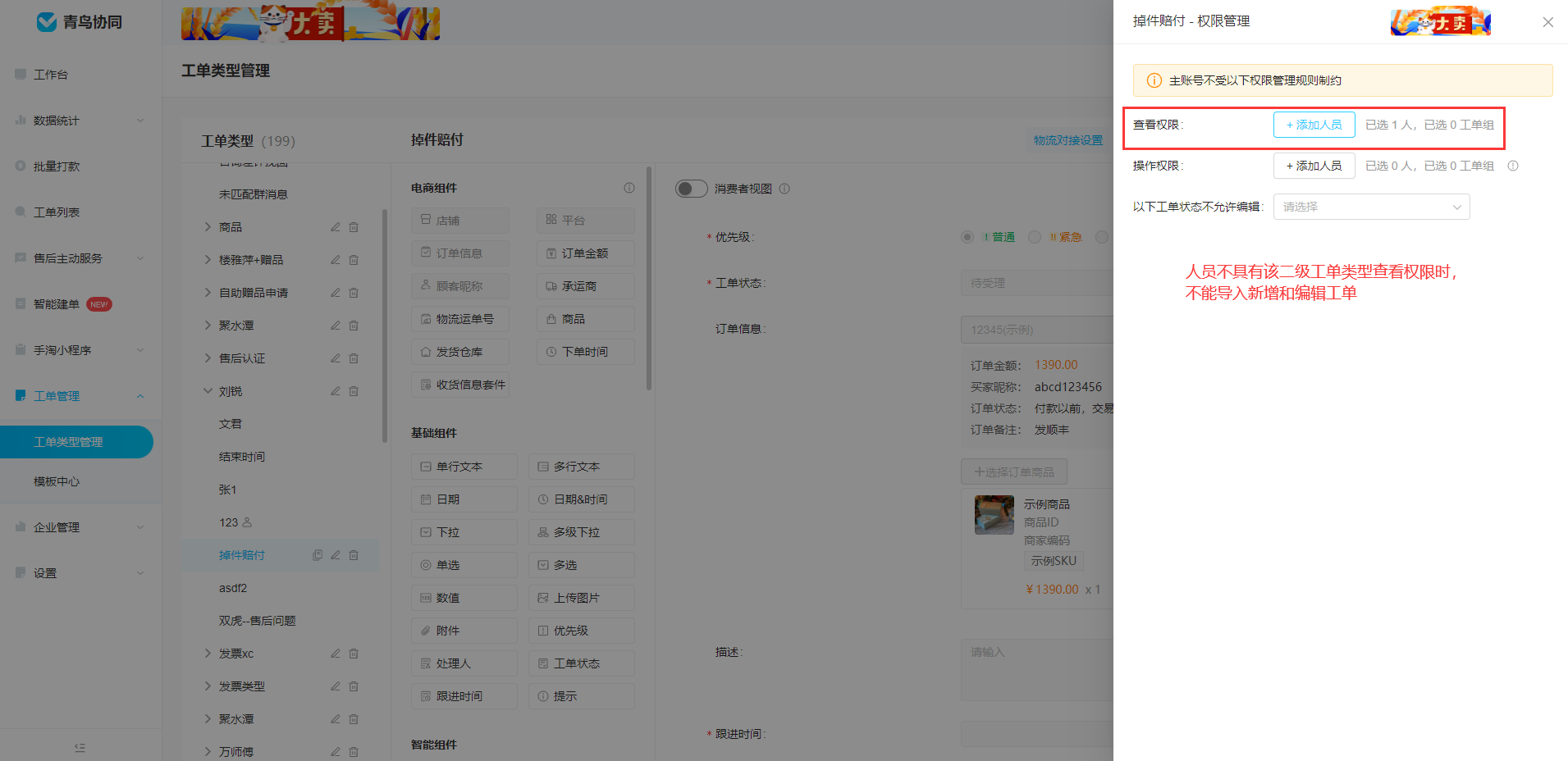1568x761 pixels.
Task: Add the 订单金额 component
Action: pyautogui.click(x=586, y=253)
